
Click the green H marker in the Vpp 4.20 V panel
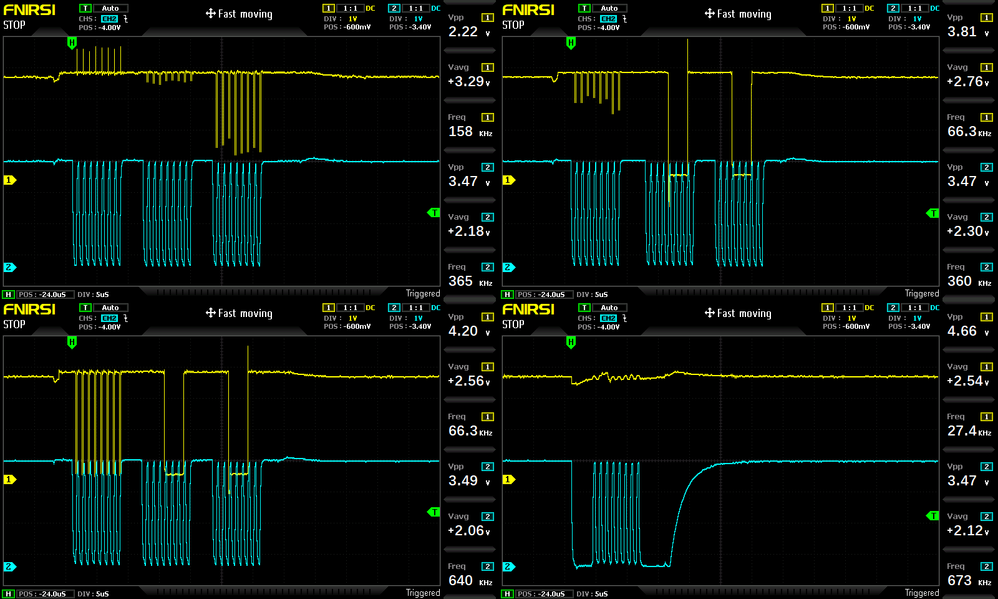pos(72,342)
